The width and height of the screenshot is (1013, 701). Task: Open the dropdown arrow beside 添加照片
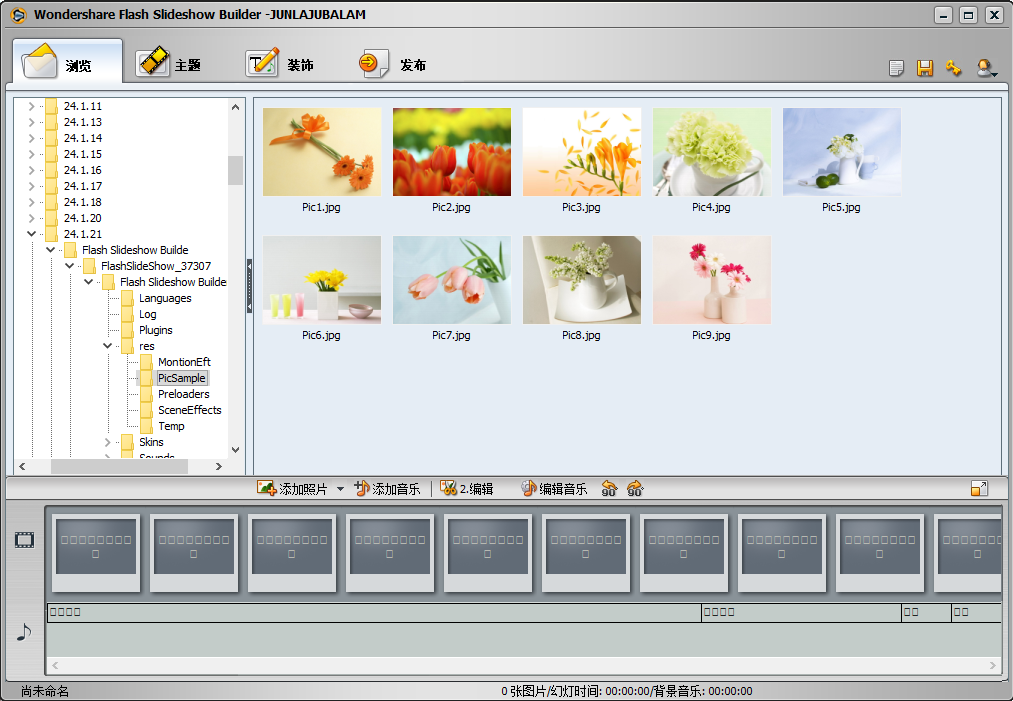340,489
